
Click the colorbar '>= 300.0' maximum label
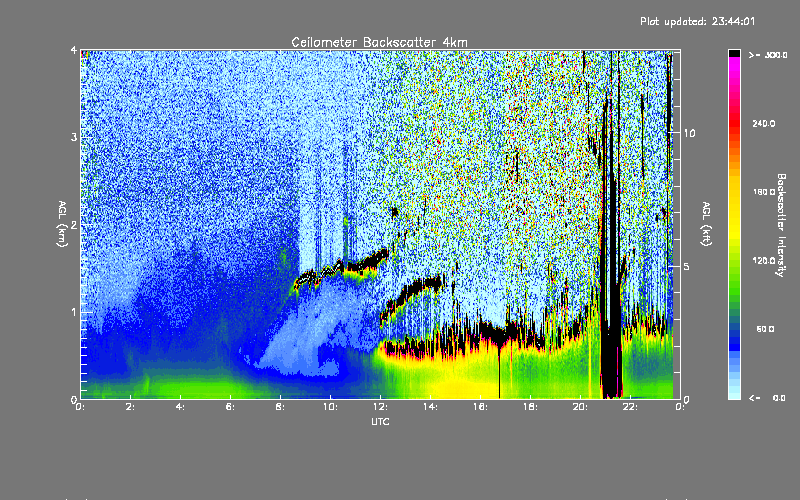point(768,55)
